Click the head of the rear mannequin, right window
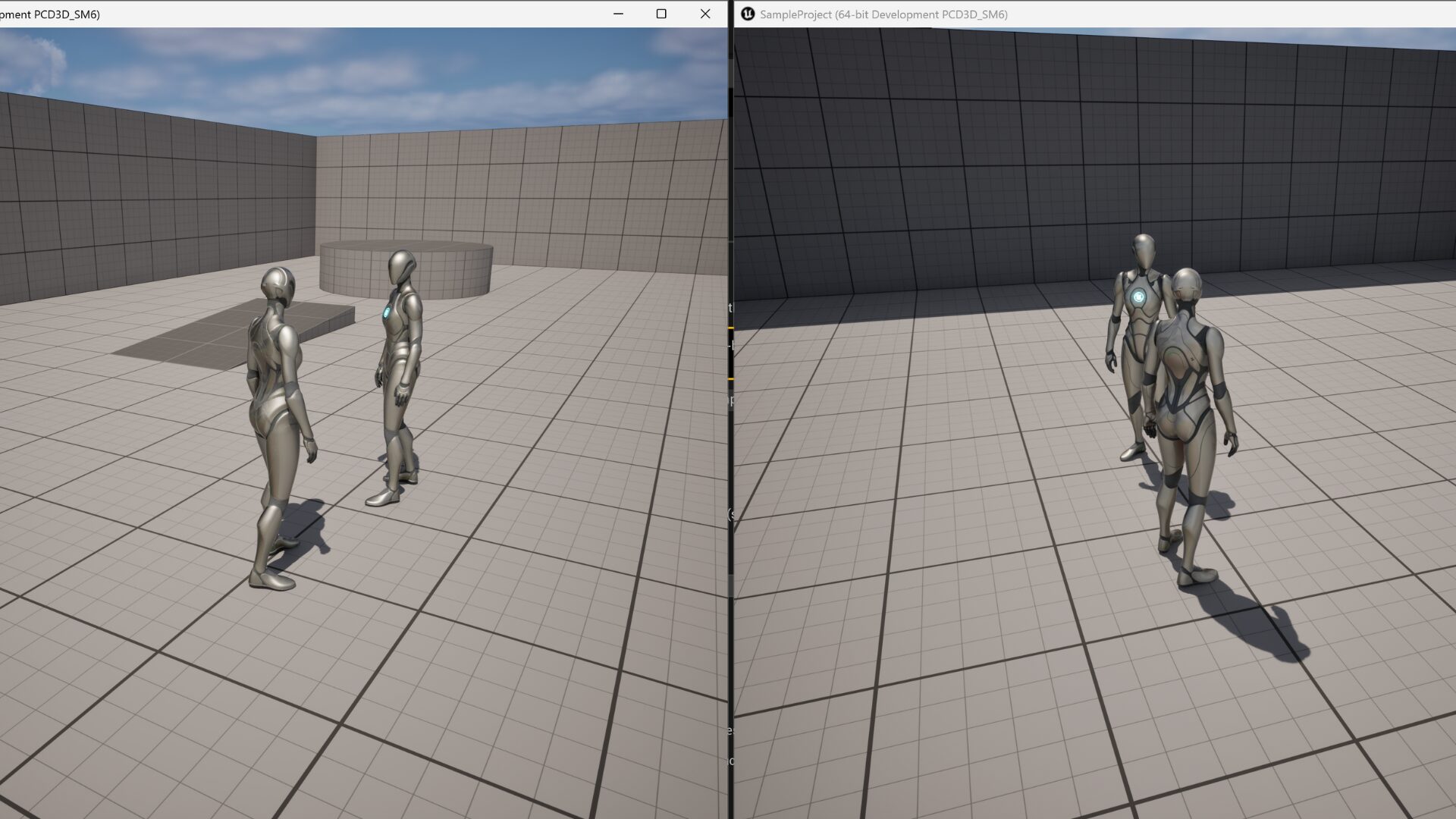The width and height of the screenshot is (1456, 819). (x=1144, y=251)
